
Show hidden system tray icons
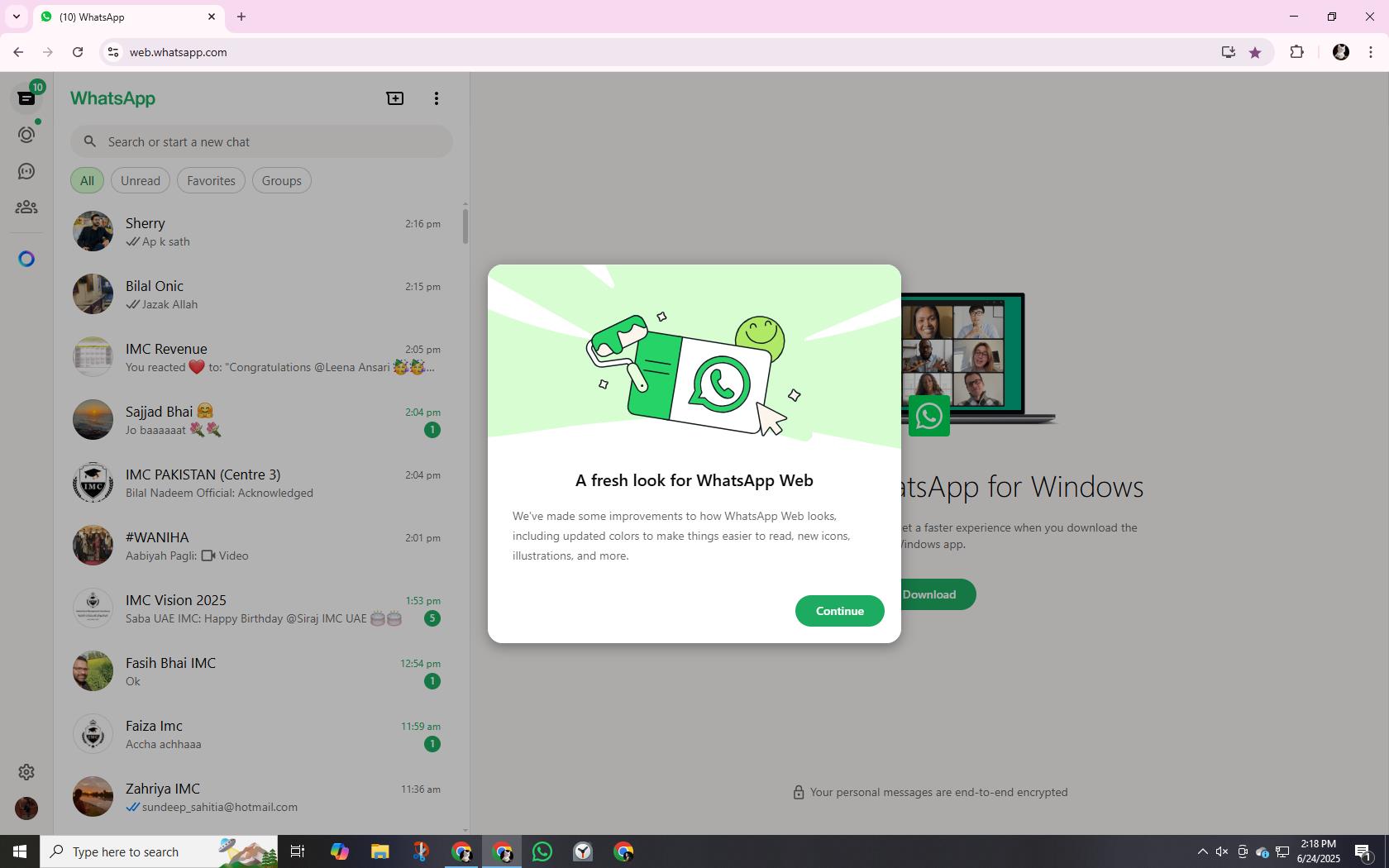[x=1203, y=851]
